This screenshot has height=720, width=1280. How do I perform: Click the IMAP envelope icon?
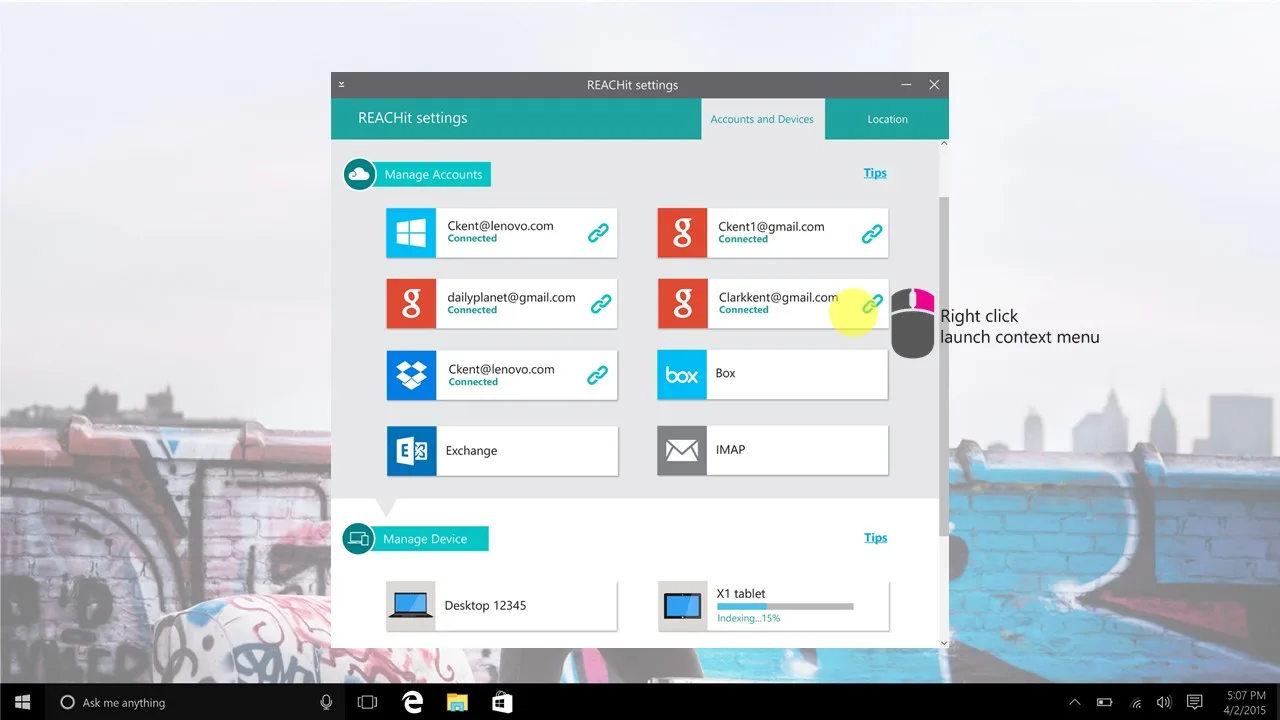[x=682, y=451]
